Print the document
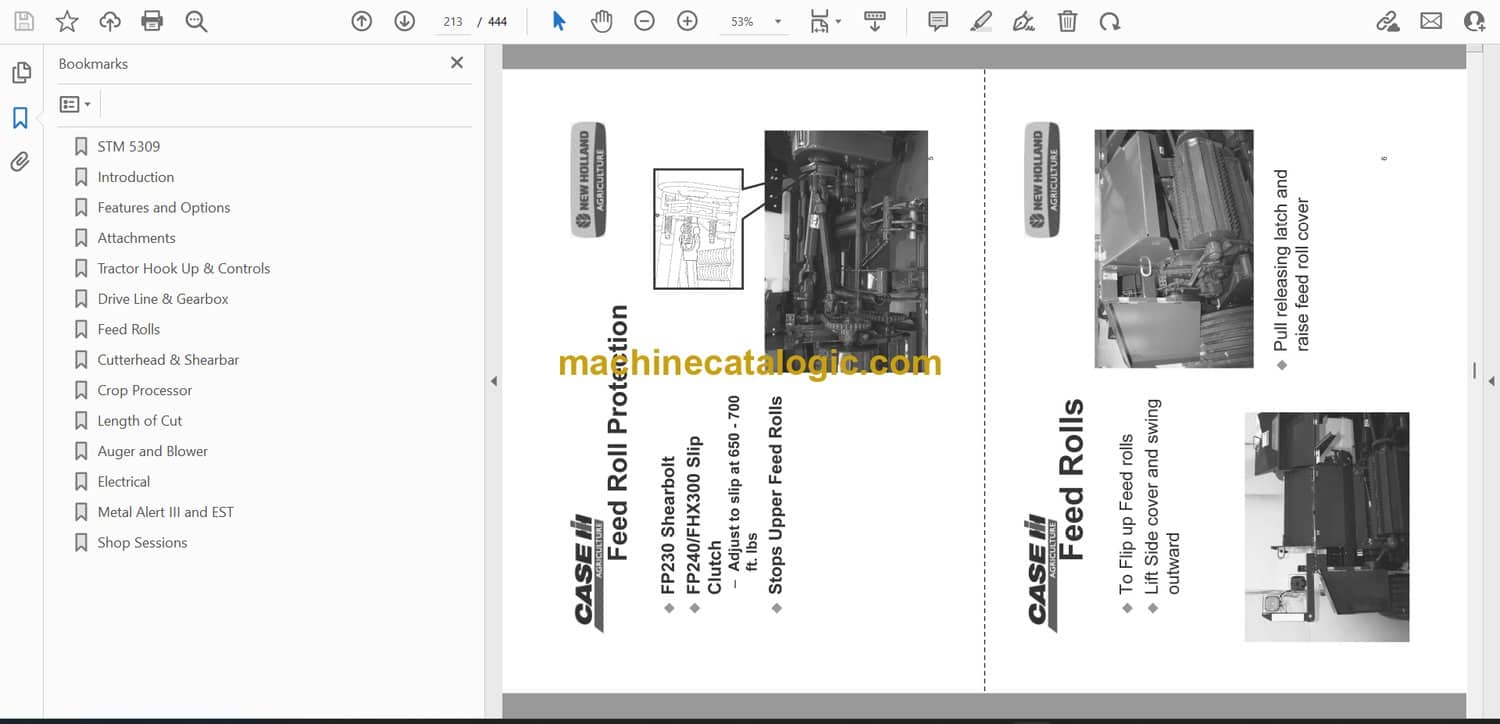Viewport: 1500px width, 724px height. coord(152,21)
